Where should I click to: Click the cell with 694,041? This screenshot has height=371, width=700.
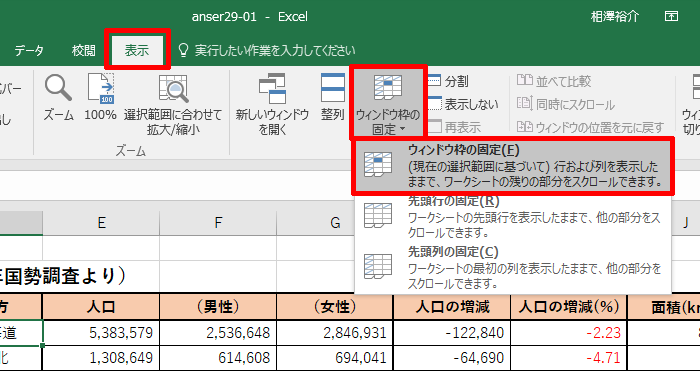pos(335,358)
